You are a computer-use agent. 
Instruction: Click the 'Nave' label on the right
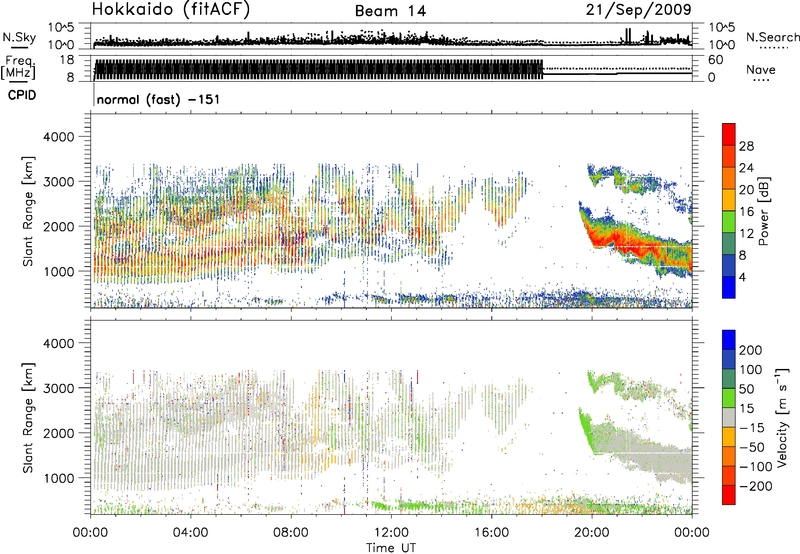tap(761, 70)
